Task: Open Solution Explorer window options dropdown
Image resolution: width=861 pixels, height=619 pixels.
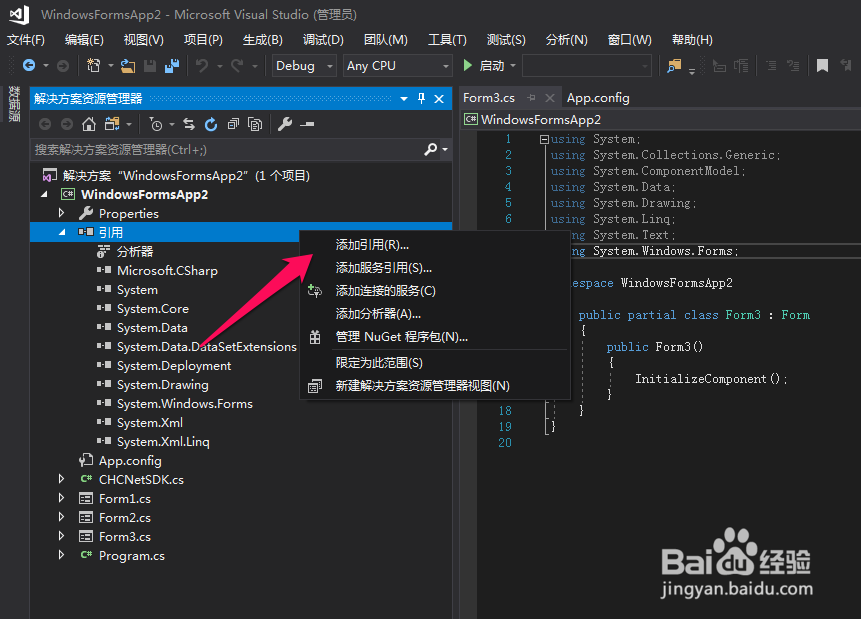Action: coord(404,99)
